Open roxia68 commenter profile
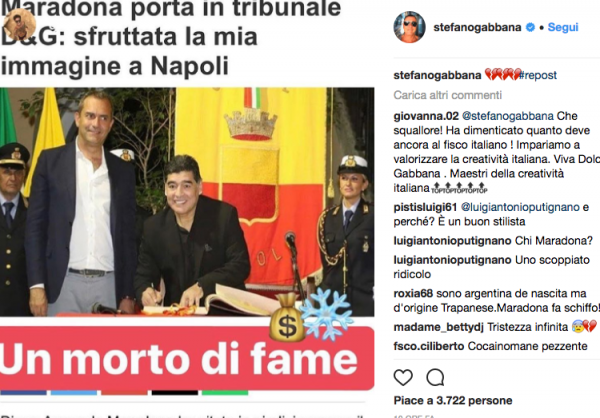 point(413,294)
